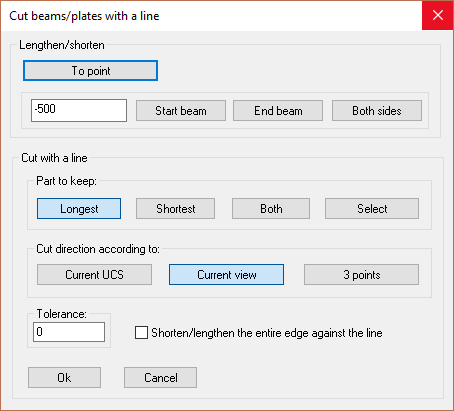
Task: Apply the value with End beam
Action: (278, 111)
